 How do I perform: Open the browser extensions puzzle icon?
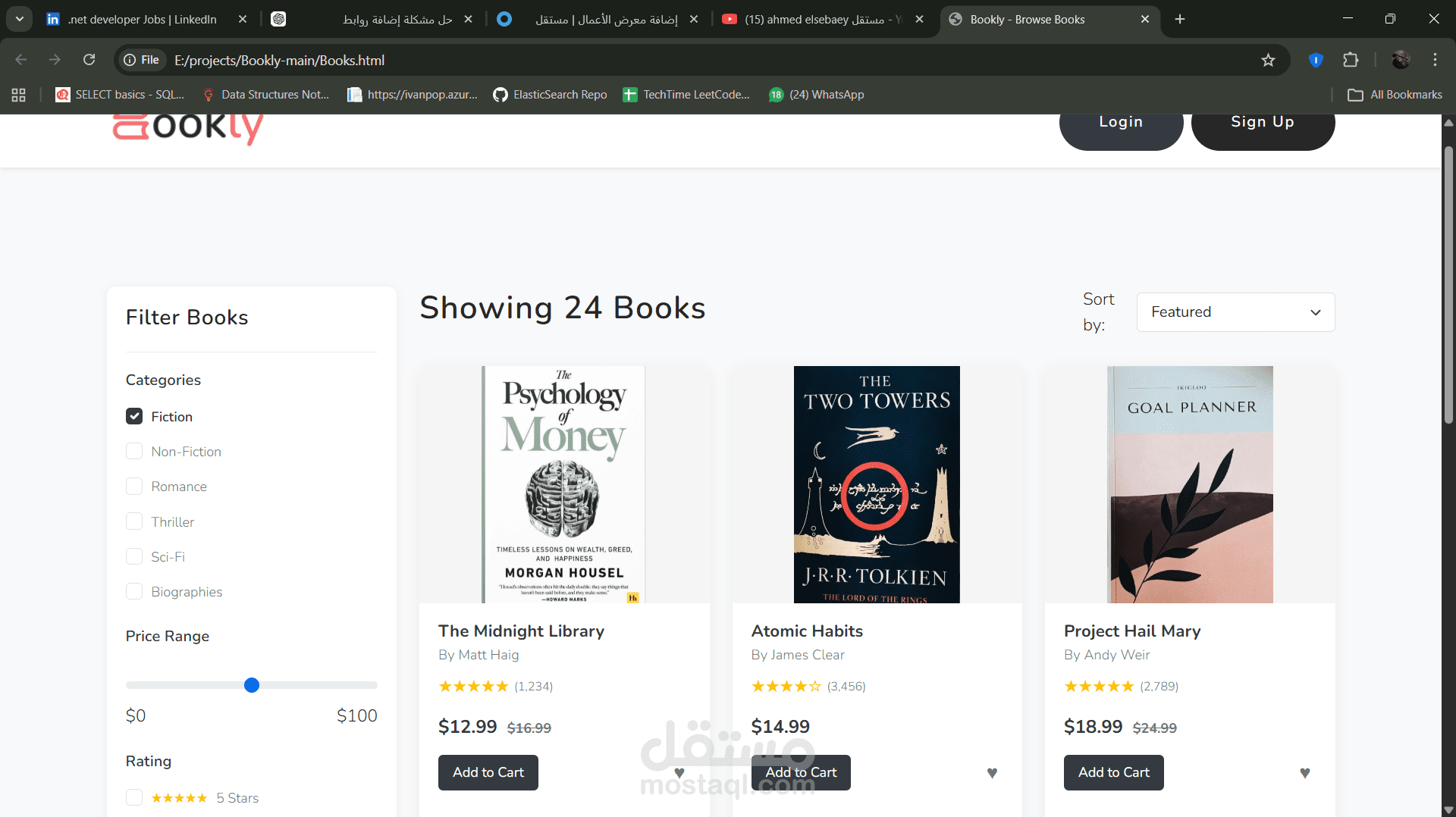1351,59
